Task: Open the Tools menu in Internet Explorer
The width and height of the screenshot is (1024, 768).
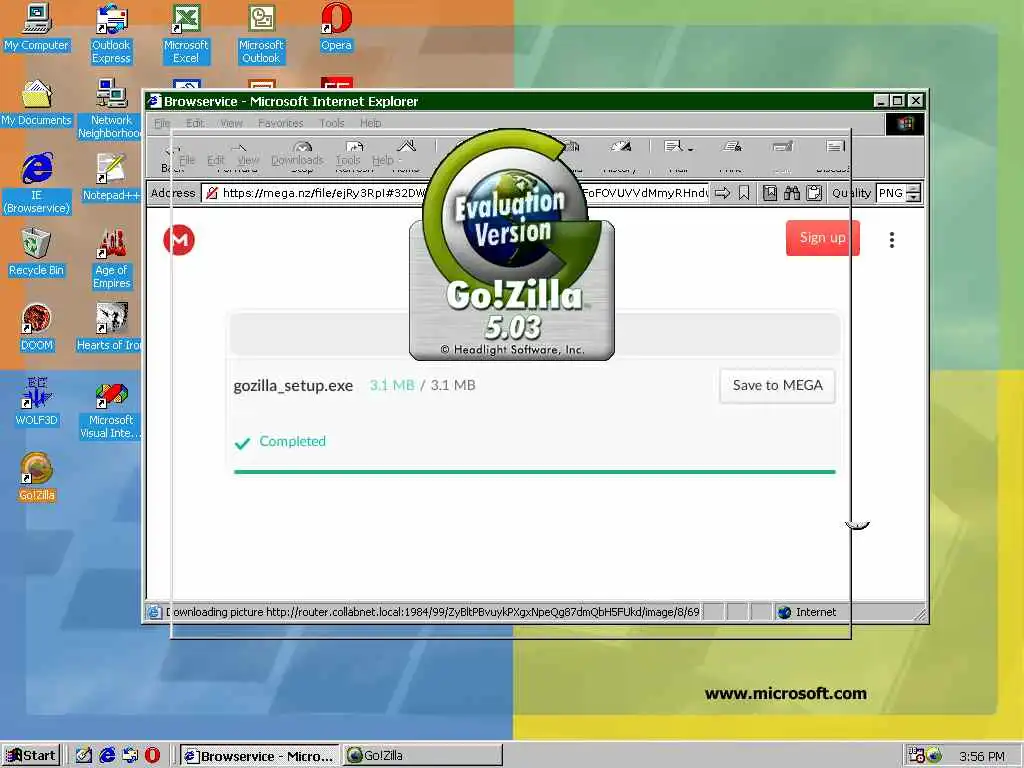Action: point(332,123)
